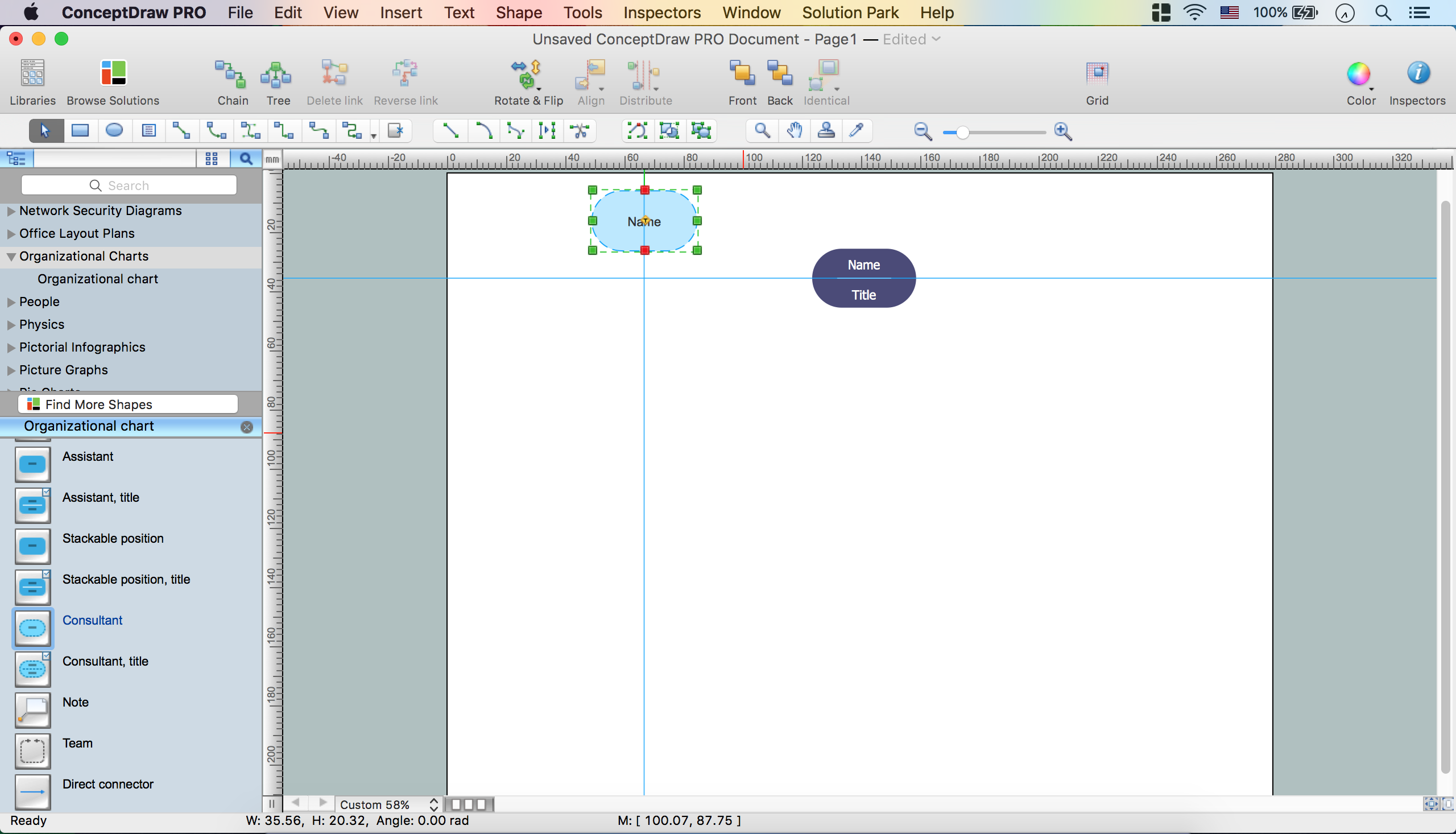Open the Shape menu
Viewport: 1456px width, 834px height.
(x=518, y=12)
